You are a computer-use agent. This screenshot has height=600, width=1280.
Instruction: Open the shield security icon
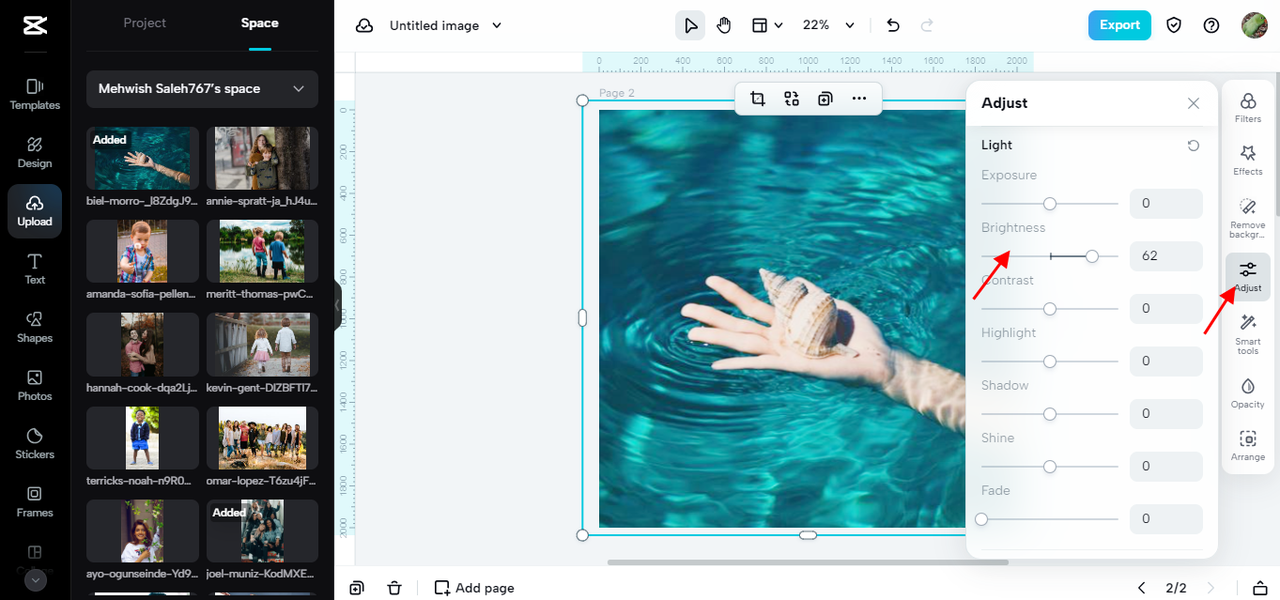(1175, 25)
